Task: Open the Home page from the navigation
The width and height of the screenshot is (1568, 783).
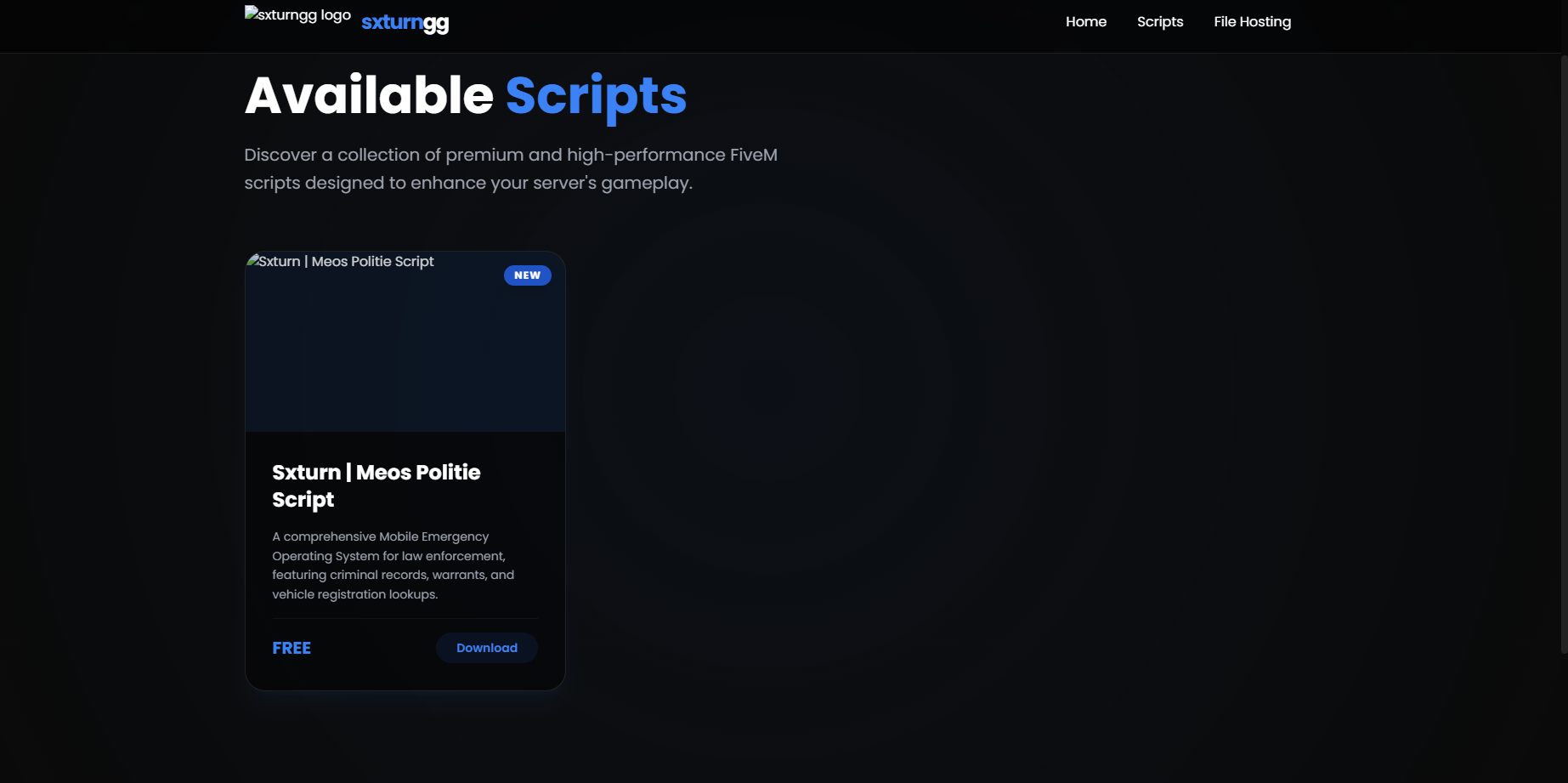Action: [1085, 21]
